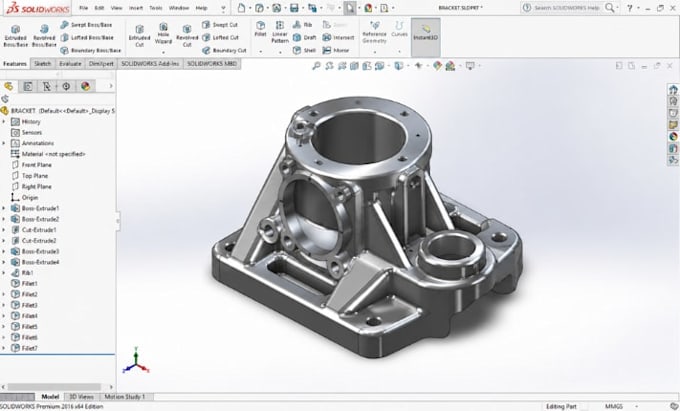Choose Boundary Boss/Base command

(x=91, y=50)
